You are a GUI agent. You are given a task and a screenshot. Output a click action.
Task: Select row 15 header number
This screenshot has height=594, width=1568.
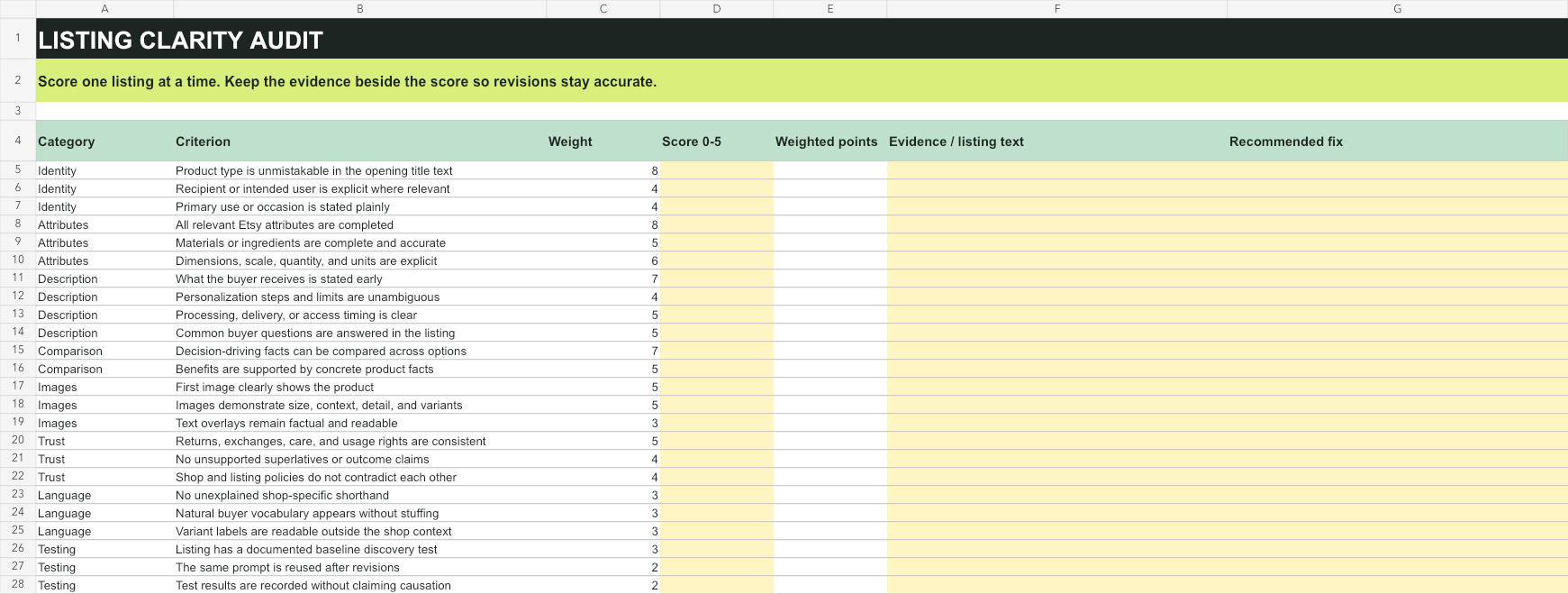tap(18, 350)
